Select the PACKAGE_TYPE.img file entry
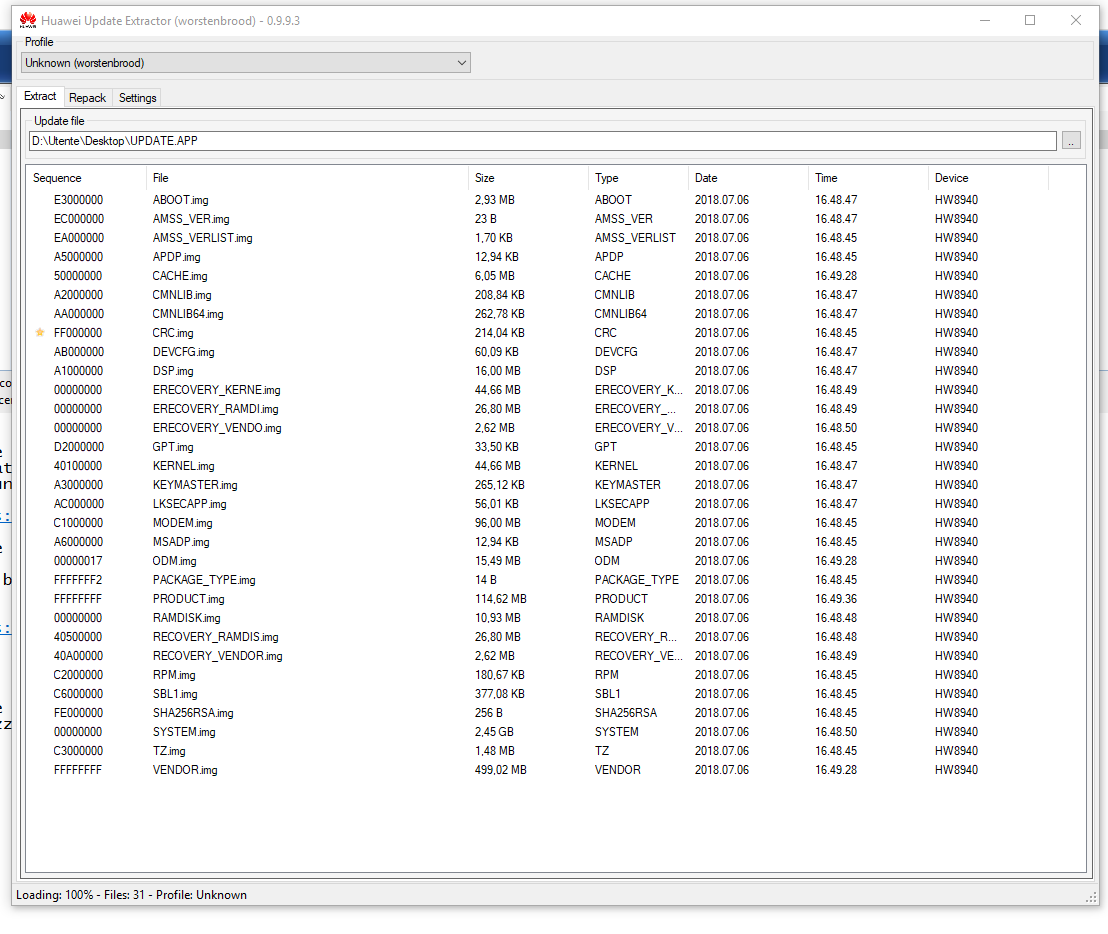Viewport: 1108px width, 934px height. 204,581
